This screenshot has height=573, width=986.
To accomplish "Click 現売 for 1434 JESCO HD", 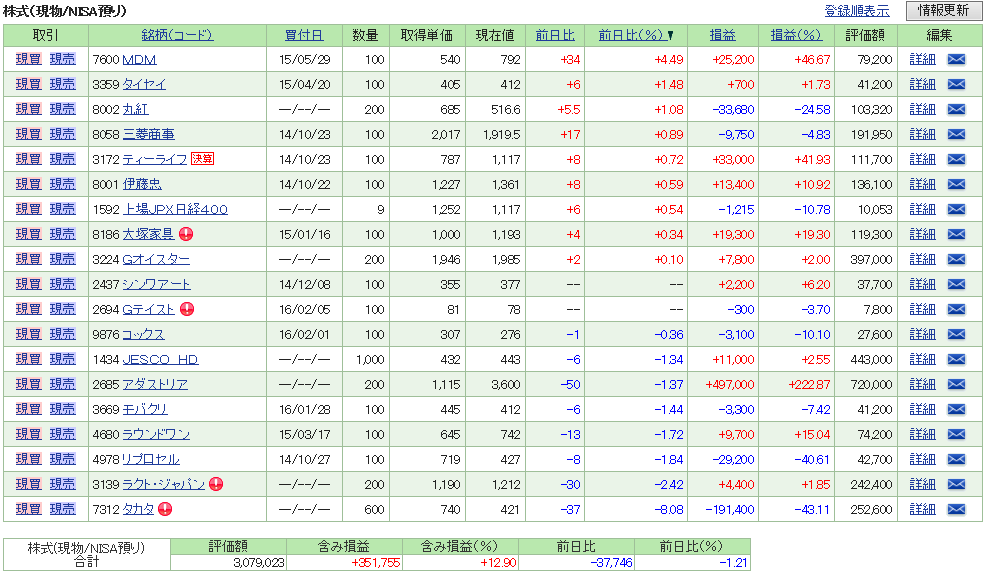I will pos(62,359).
